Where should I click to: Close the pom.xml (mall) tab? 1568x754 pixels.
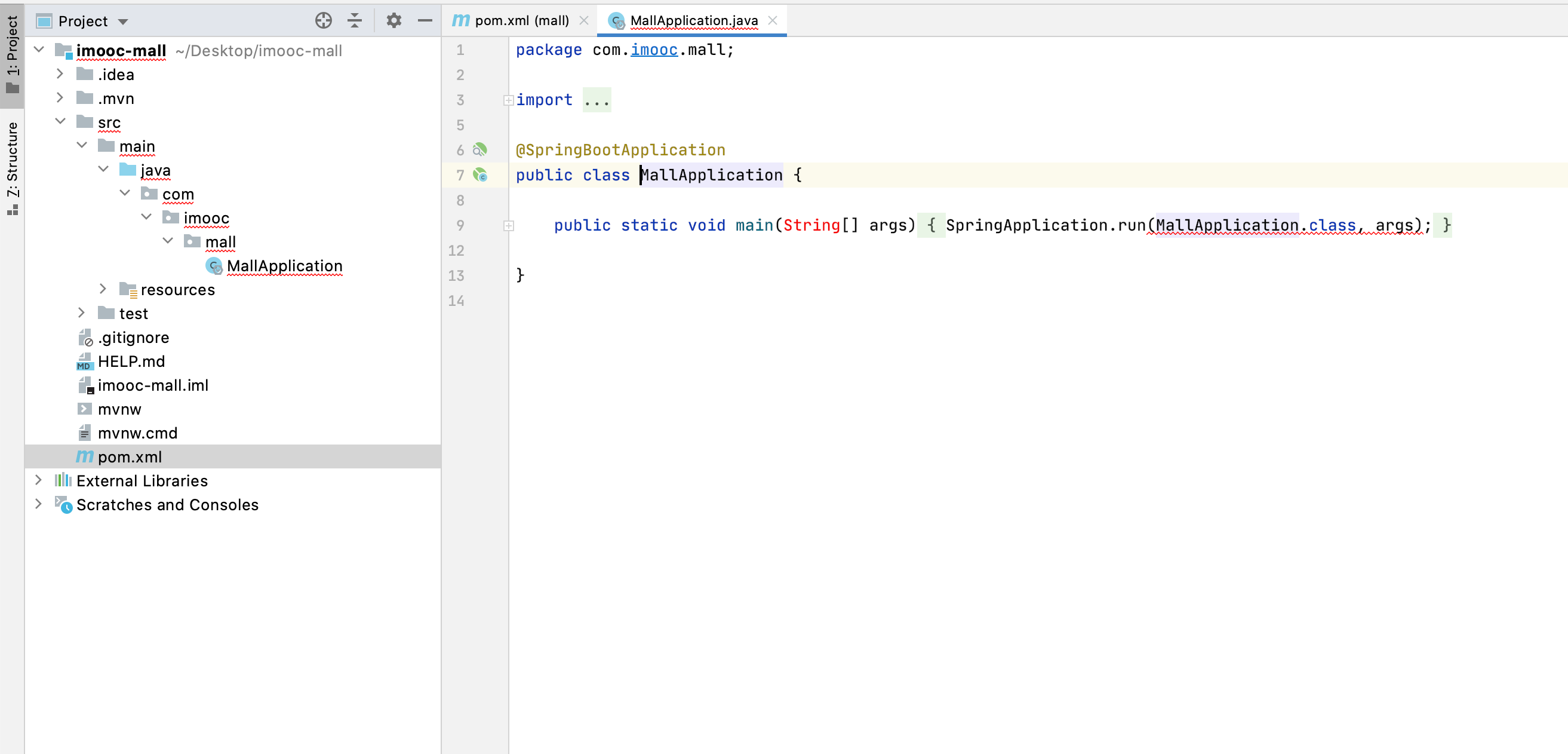click(584, 21)
